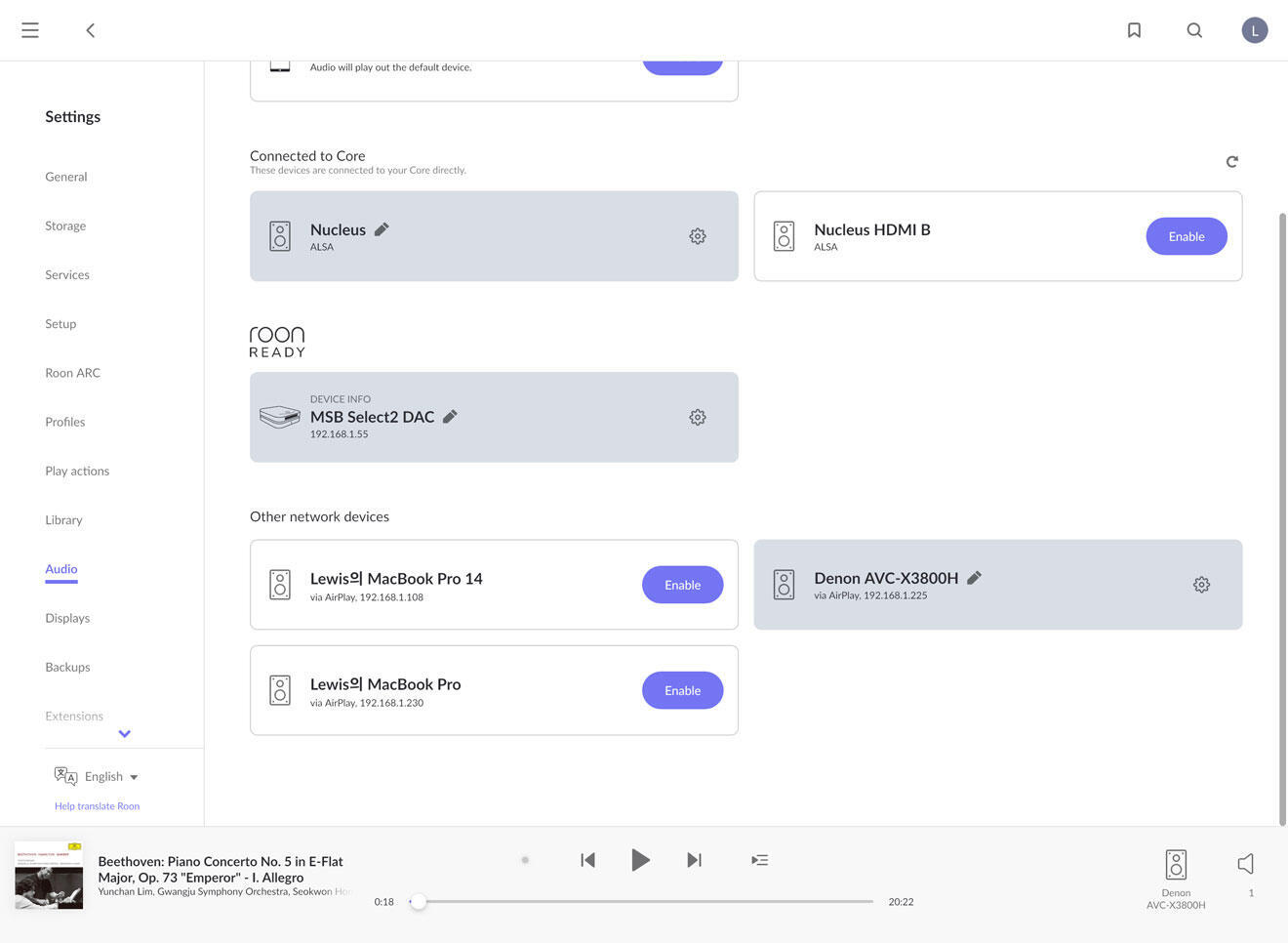Open Services settings
The width and height of the screenshot is (1288, 943).
(x=67, y=274)
